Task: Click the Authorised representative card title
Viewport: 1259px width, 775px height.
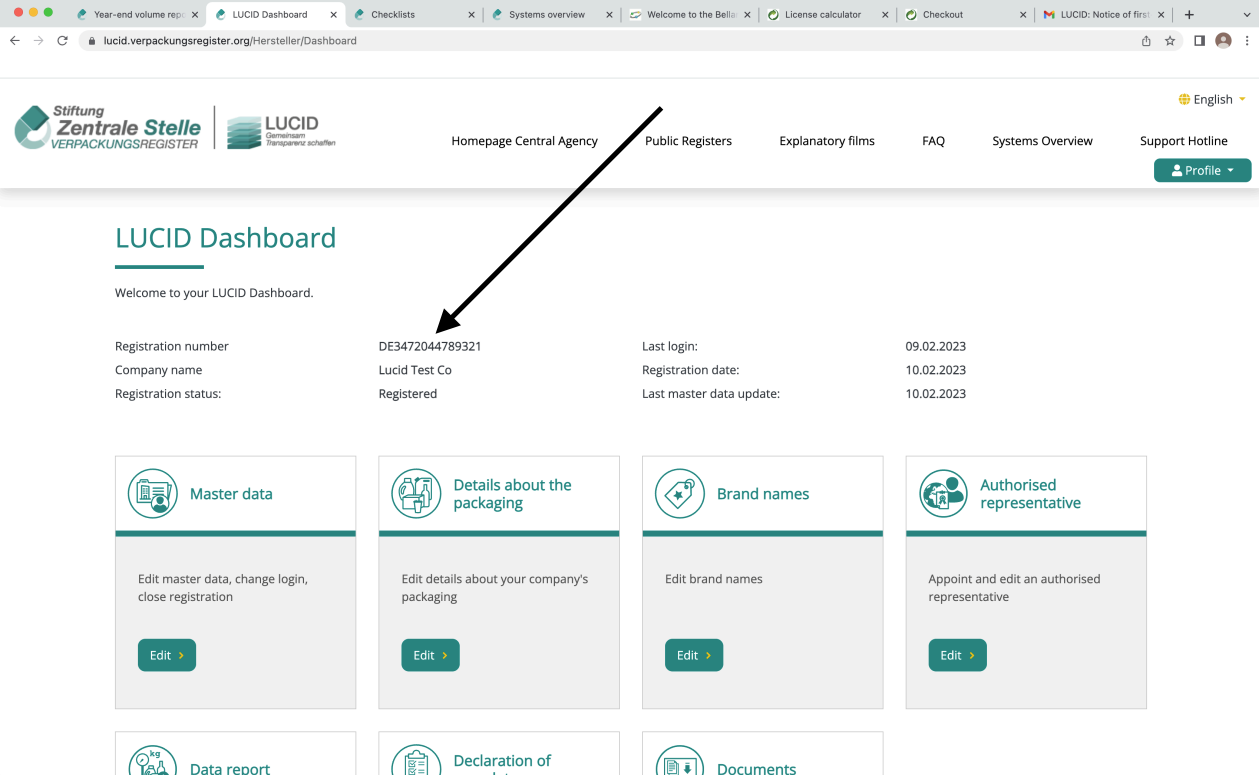Action: coord(1030,494)
